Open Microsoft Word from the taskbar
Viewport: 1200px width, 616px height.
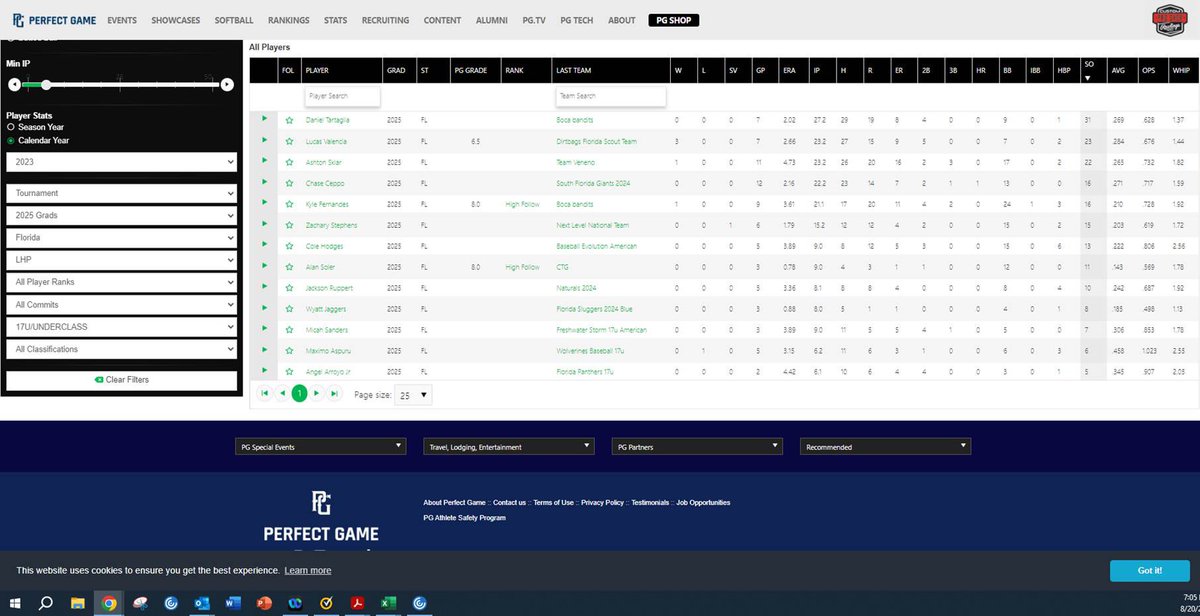tap(233, 603)
